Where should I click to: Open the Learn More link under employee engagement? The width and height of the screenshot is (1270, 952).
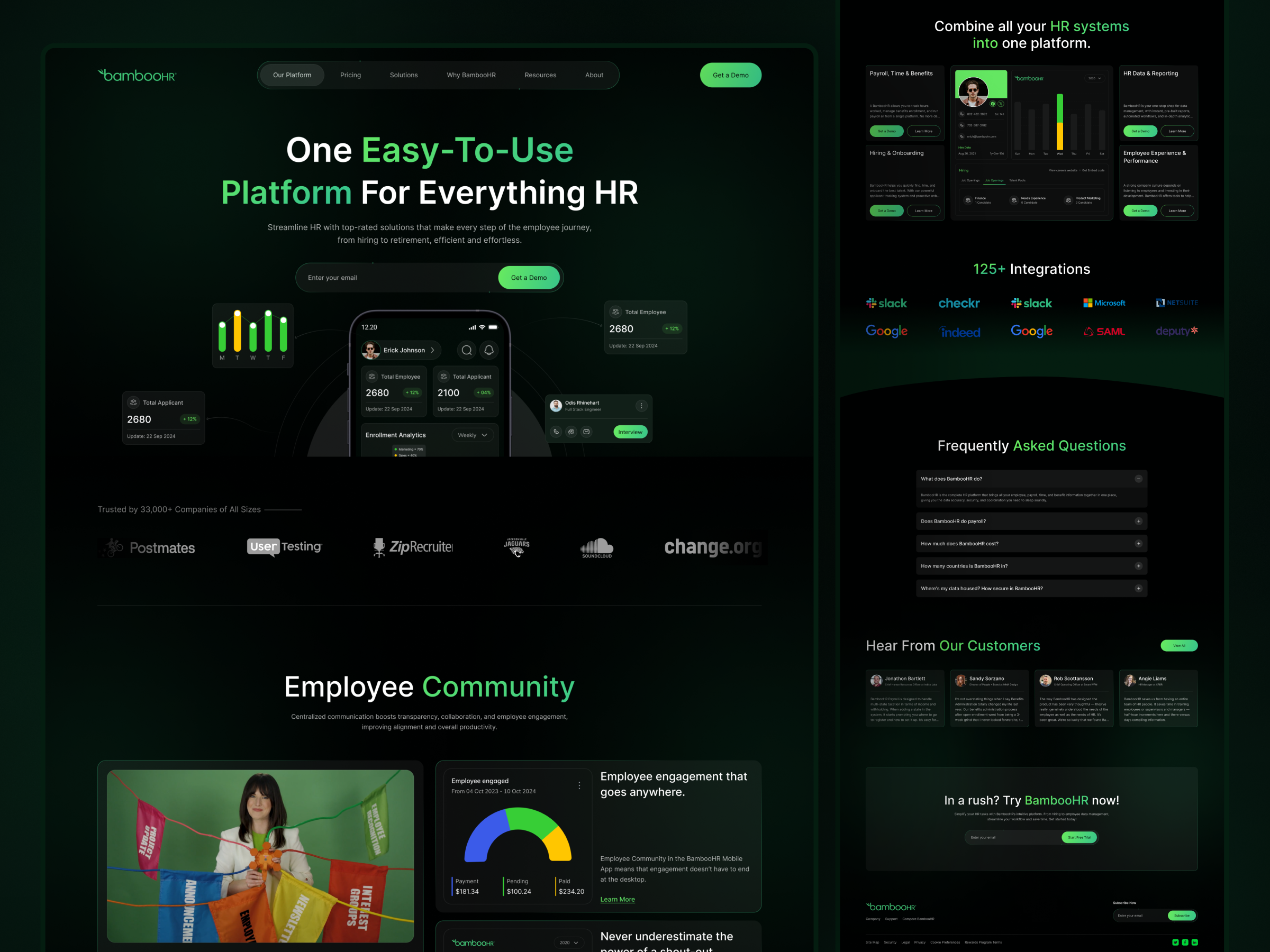[x=617, y=899]
